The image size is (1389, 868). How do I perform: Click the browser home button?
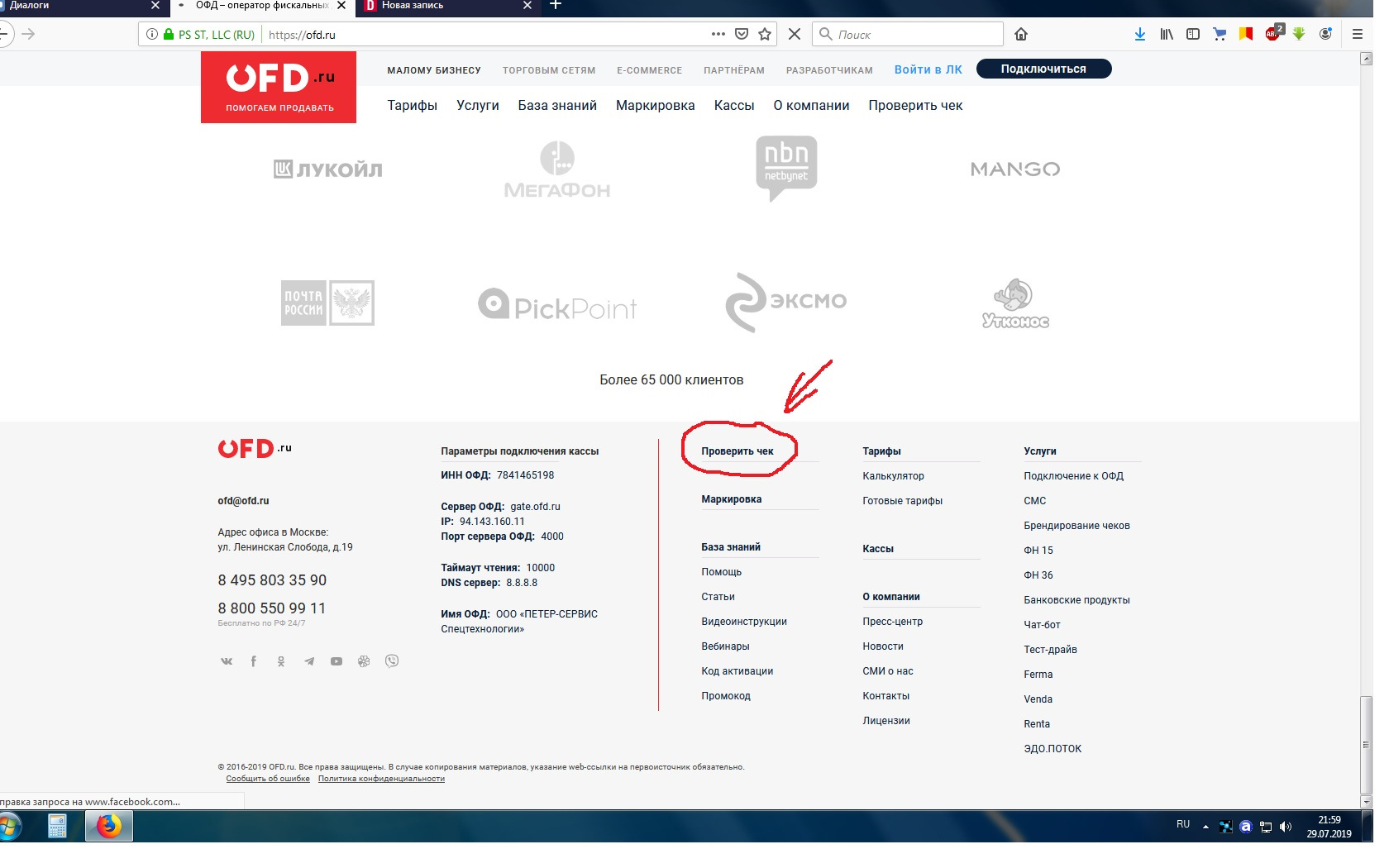coord(1021,34)
